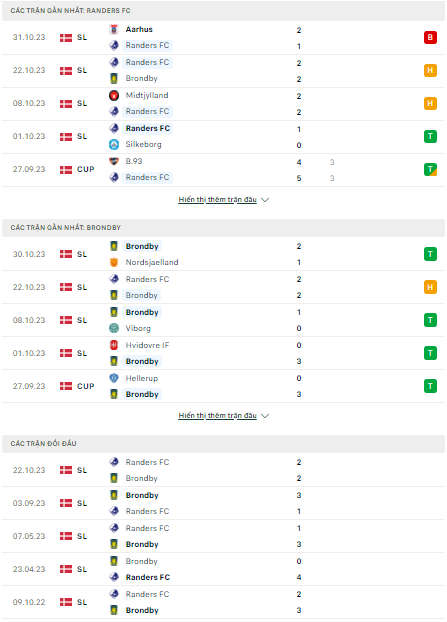Expand more Randers FC matches link
The width and height of the screenshot is (447, 622).
[217, 199]
